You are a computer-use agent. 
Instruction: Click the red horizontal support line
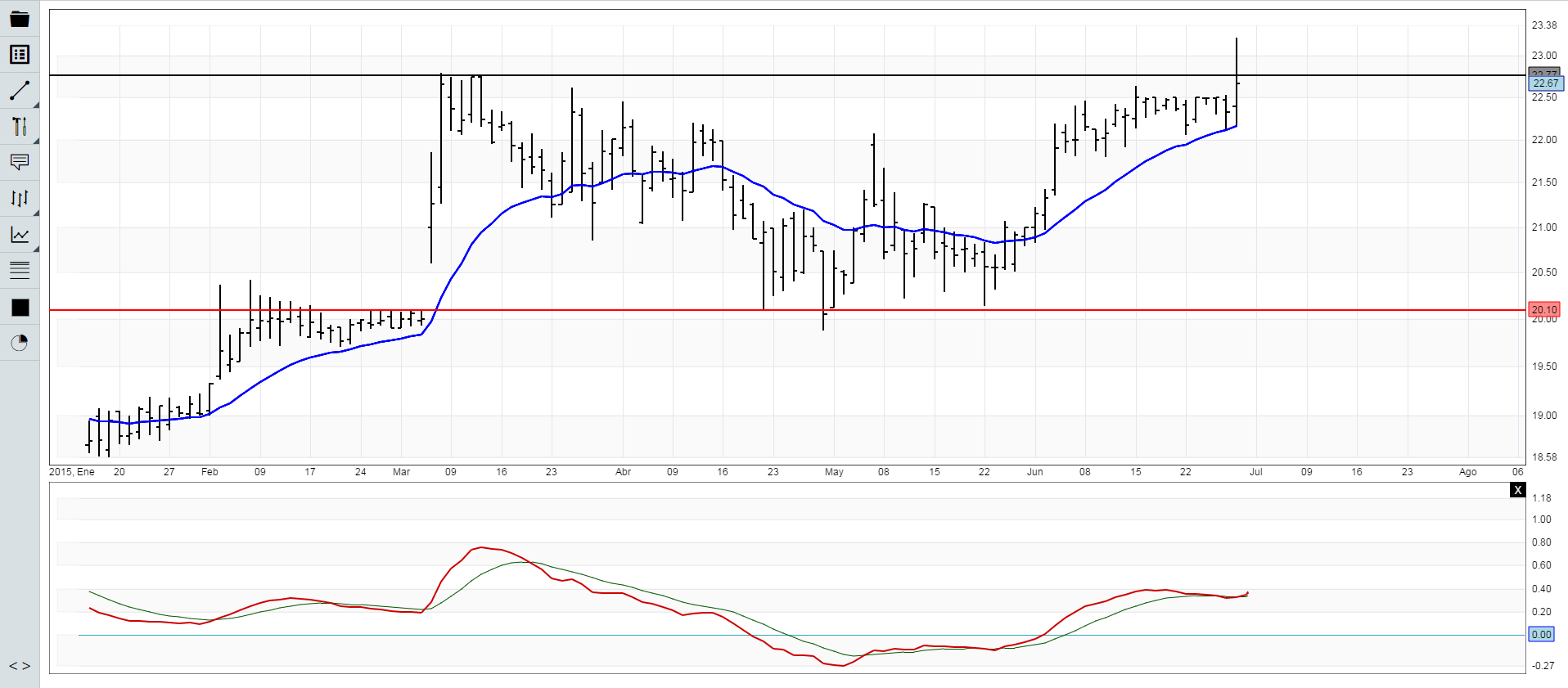[x=786, y=310]
